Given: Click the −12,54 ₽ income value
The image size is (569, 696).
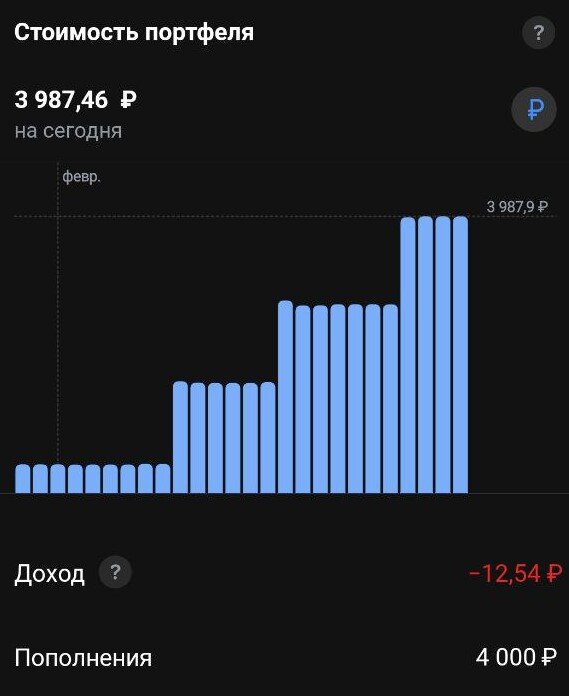Looking at the screenshot, I should coord(515,573).
